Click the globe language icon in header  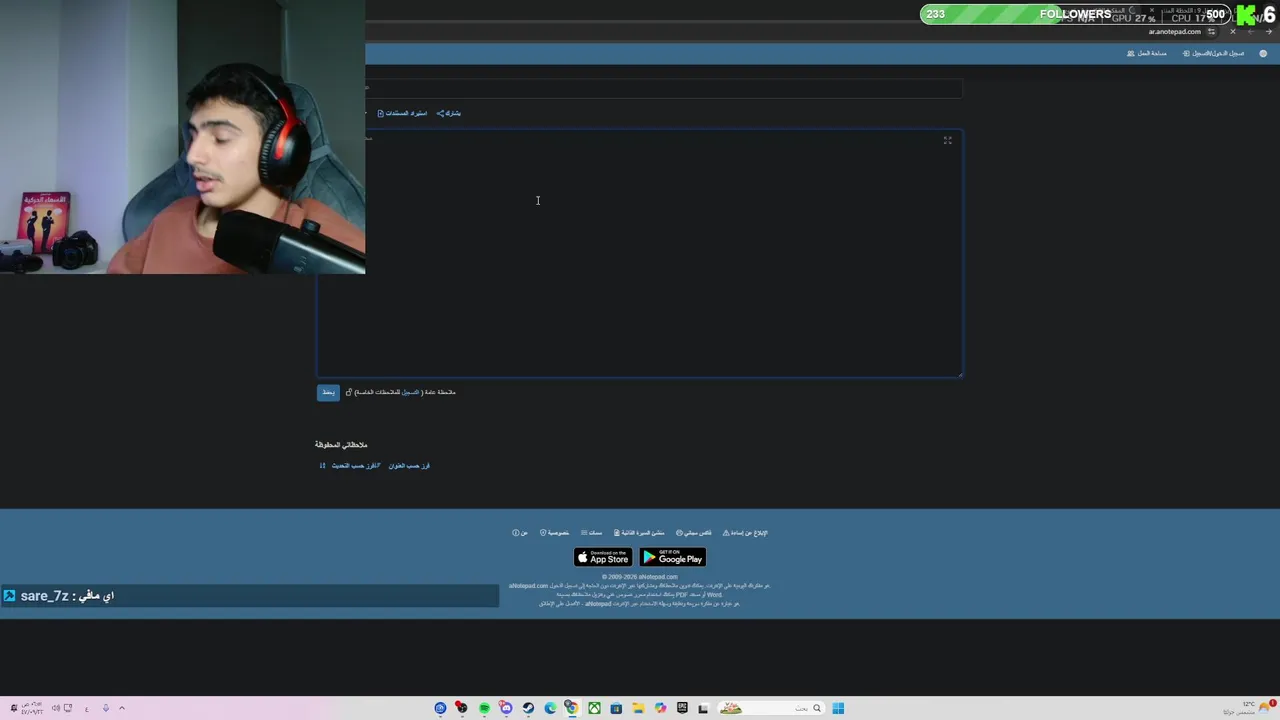tap(1264, 53)
